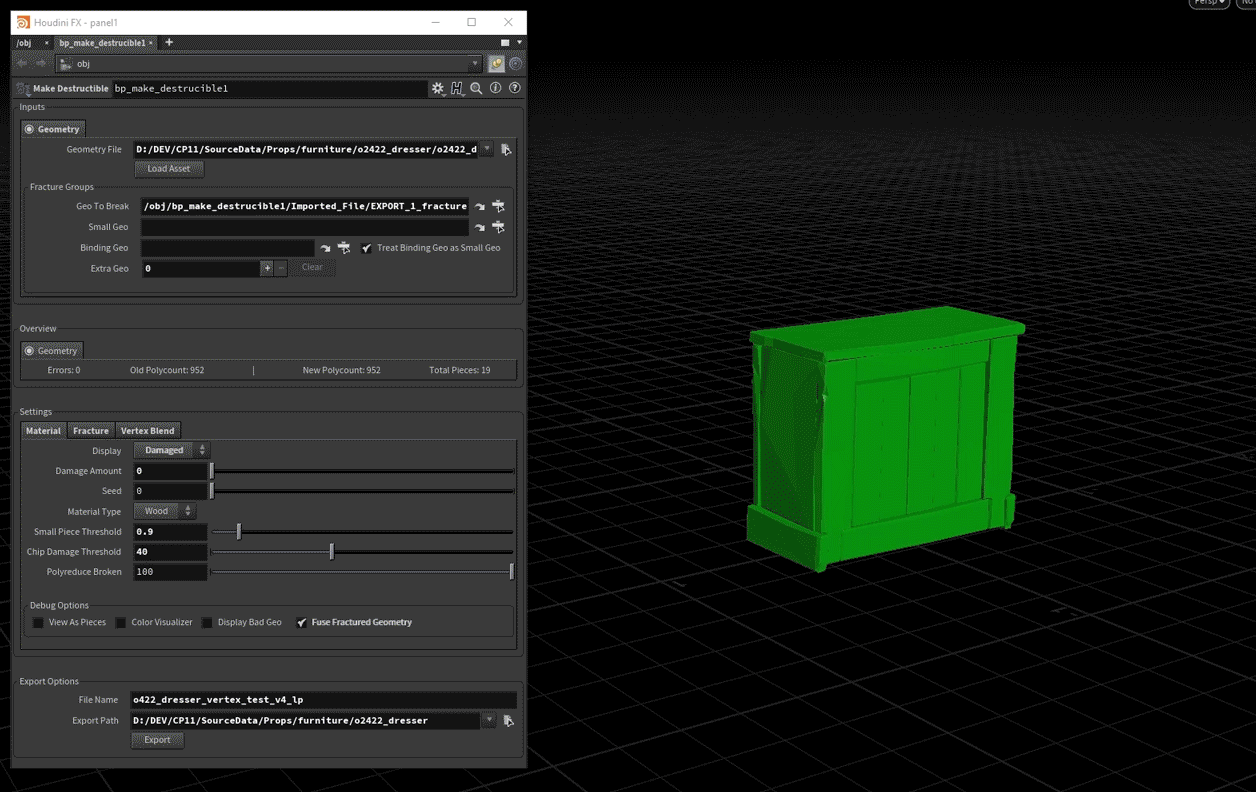
Task: Open the Material settings tab
Action: coord(44,431)
